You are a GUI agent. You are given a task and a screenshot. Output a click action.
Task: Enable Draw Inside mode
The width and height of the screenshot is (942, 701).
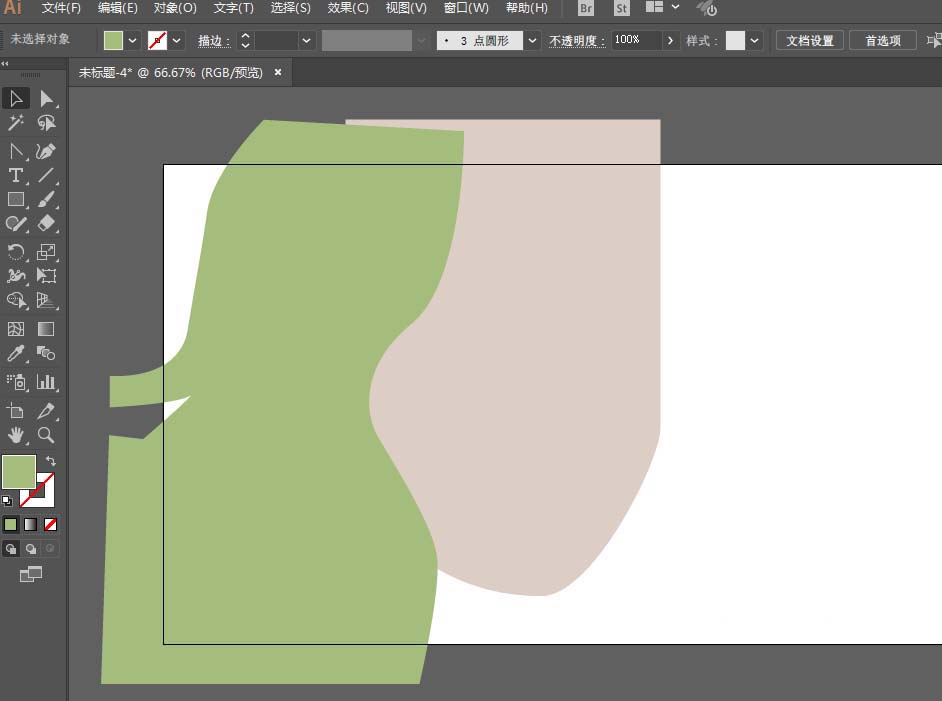tap(50, 548)
